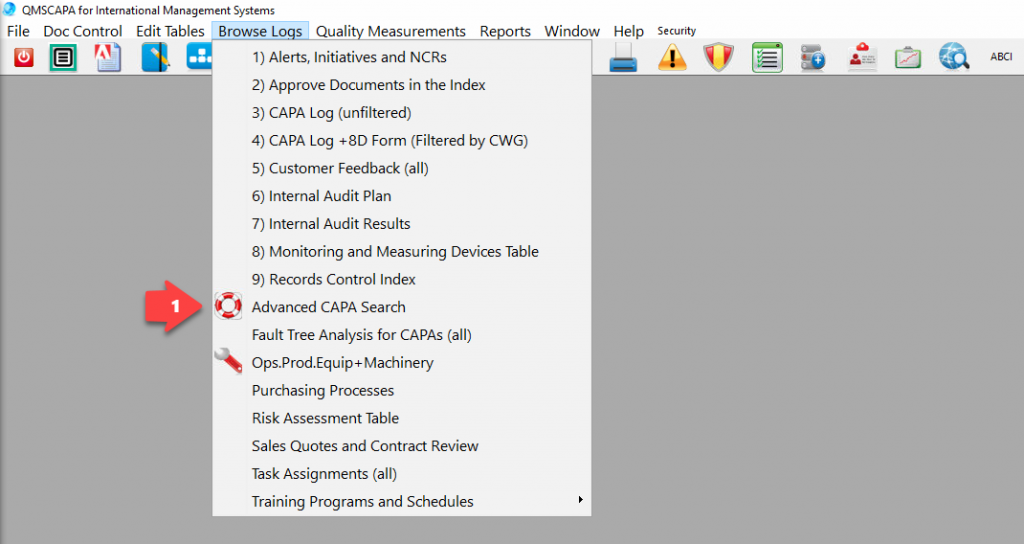Click the green document list toolbar icon
Viewport: 1024px width, 544px height.
(x=63, y=57)
